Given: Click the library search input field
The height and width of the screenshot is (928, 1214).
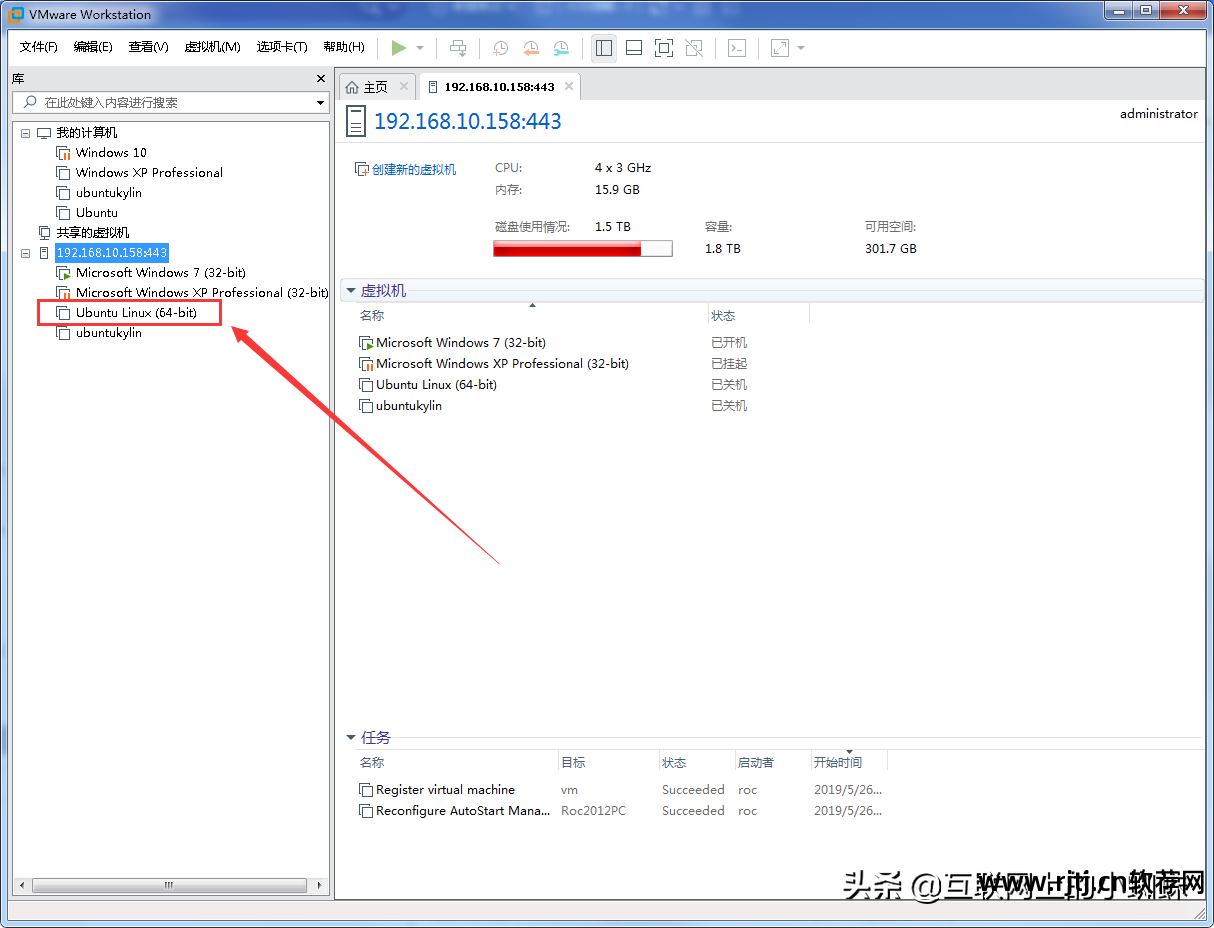Looking at the screenshot, I should click(164, 102).
